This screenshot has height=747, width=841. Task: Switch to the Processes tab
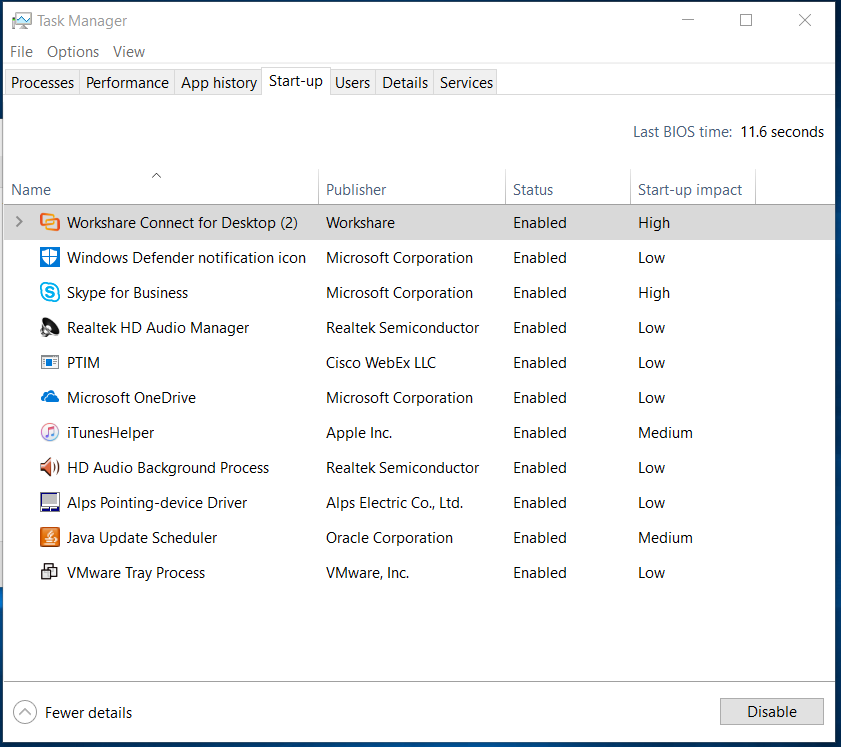point(42,83)
